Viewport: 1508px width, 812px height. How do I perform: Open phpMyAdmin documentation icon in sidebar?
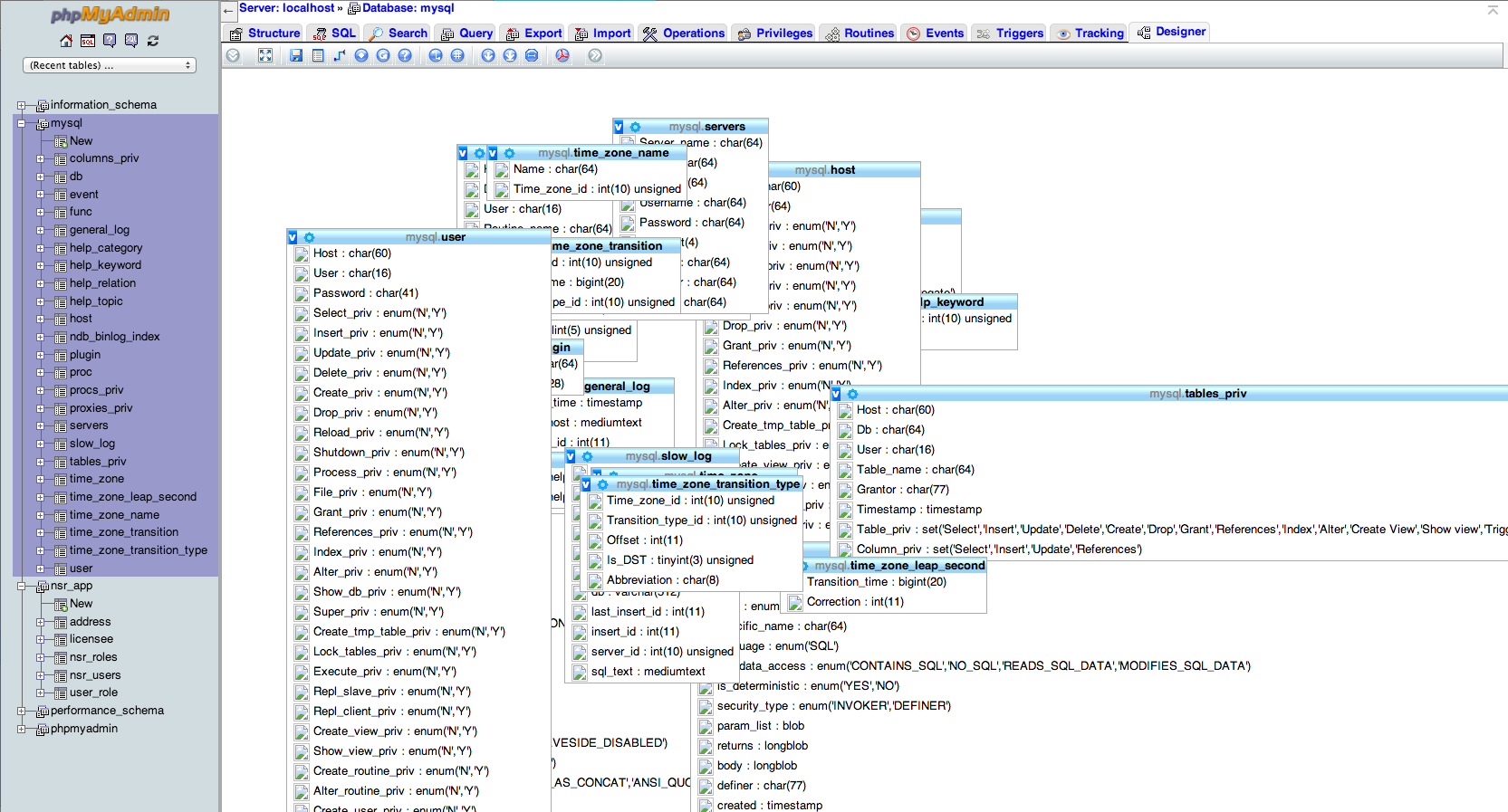click(110, 41)
